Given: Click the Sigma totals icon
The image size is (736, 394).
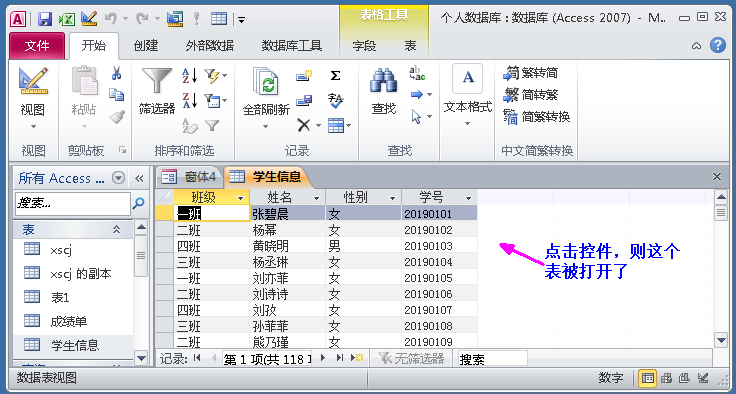Looking at the screenshot, I should (335, 75).
